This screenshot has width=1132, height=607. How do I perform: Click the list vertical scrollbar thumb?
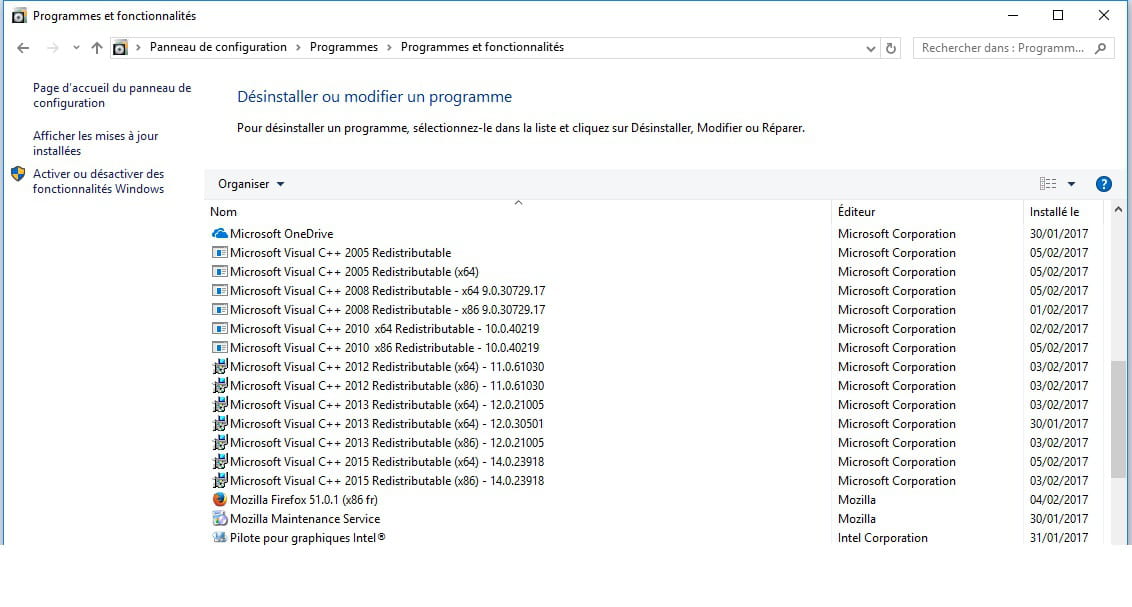click(x=1118, y=419)
